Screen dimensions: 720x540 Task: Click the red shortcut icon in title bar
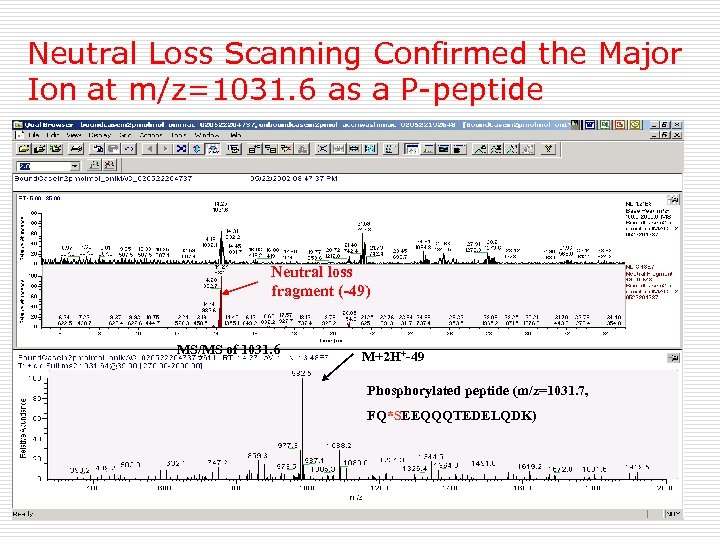coord(620,124)
